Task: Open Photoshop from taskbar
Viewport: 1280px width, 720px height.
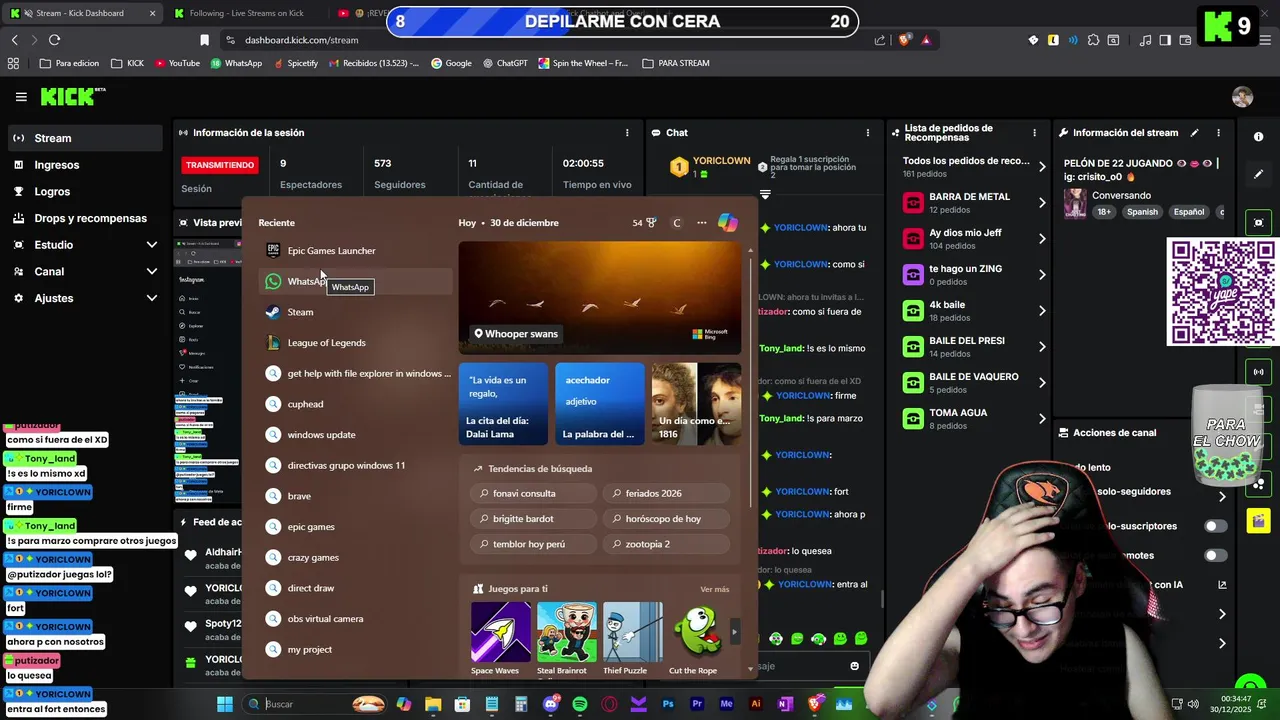Action: [x=668, y=704]
